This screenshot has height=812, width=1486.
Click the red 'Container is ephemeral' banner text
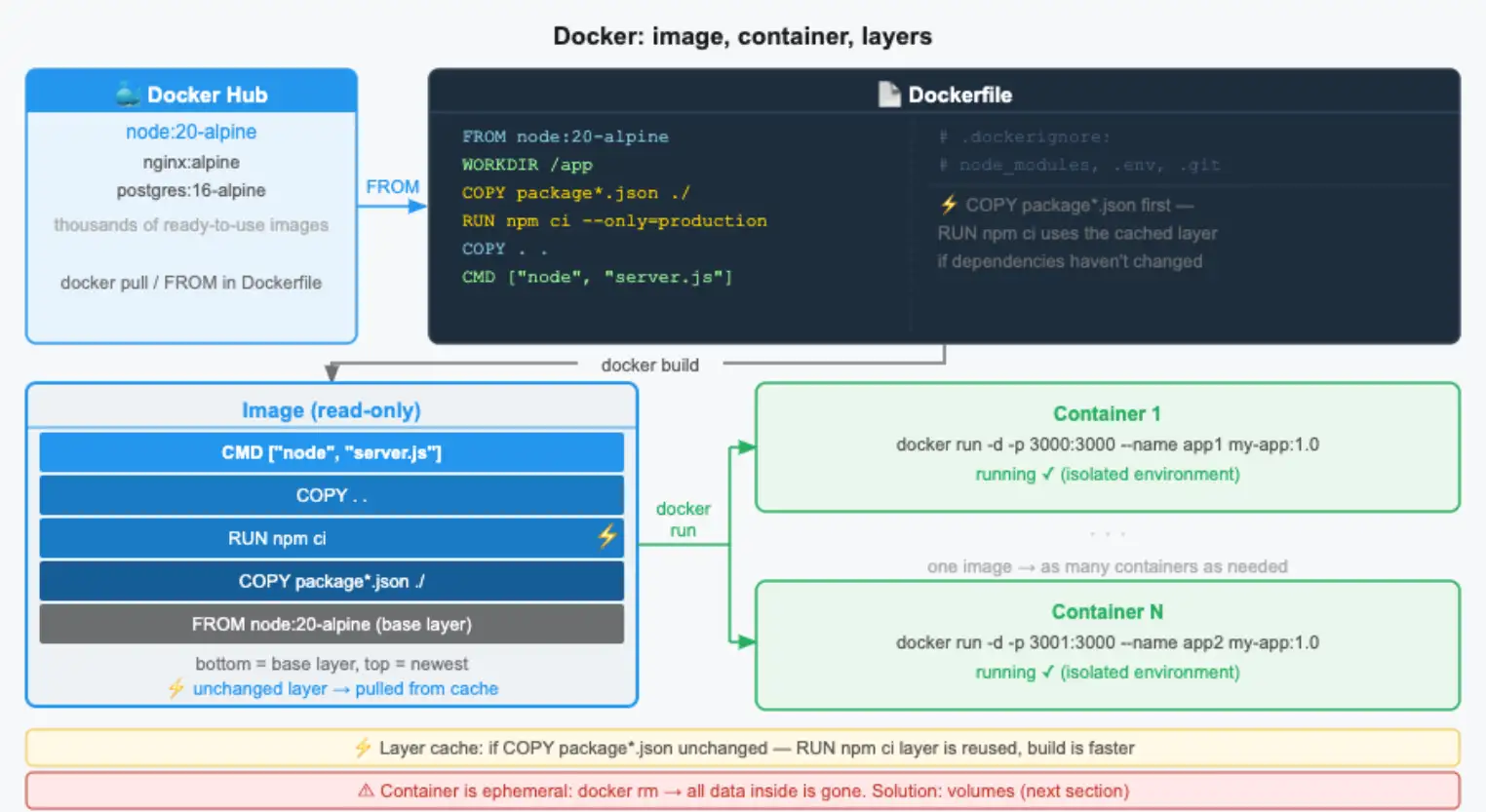coord(755,791)
